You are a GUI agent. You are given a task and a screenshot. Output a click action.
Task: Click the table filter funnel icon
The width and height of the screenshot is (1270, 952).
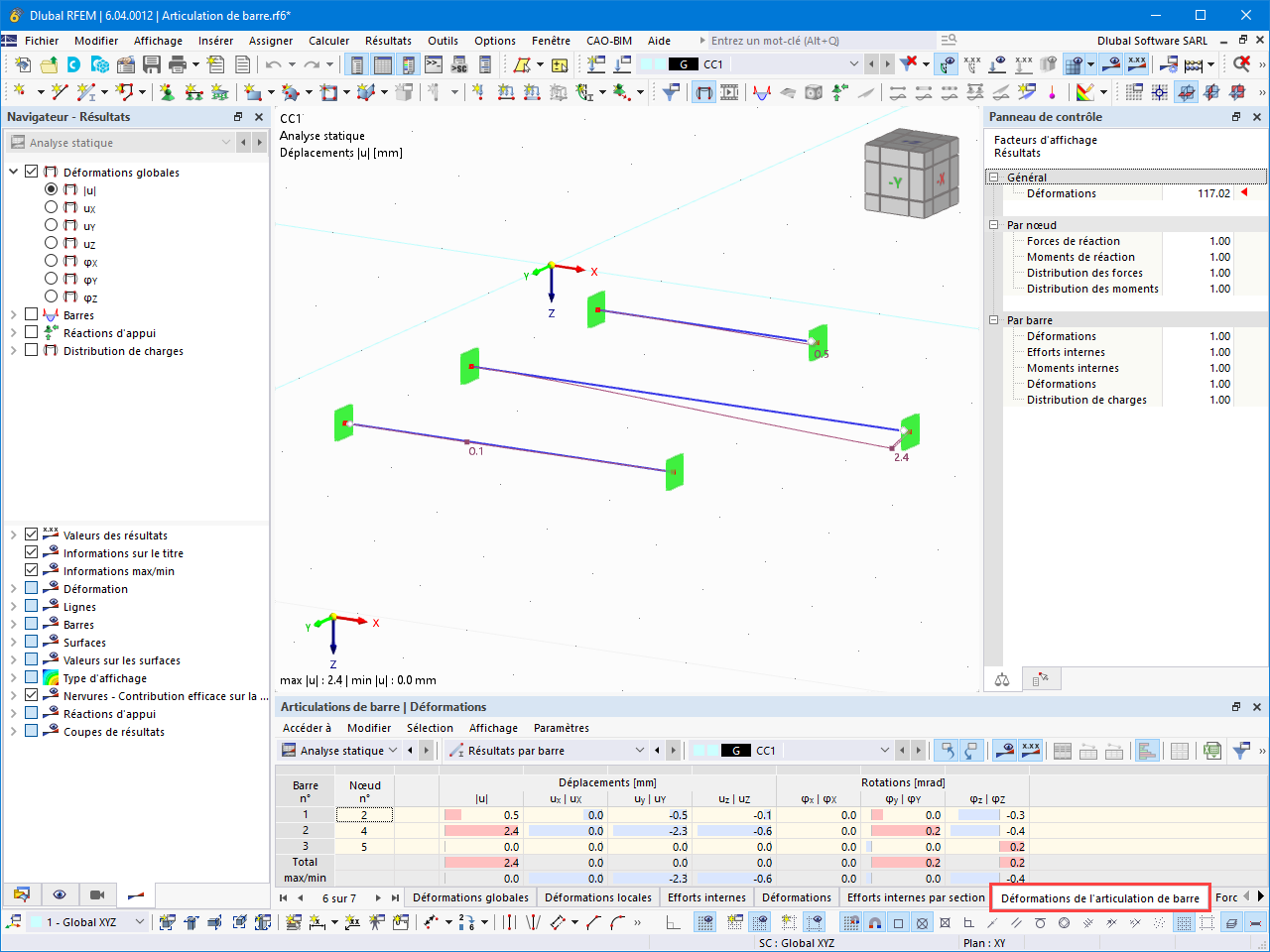point(1240,751)
